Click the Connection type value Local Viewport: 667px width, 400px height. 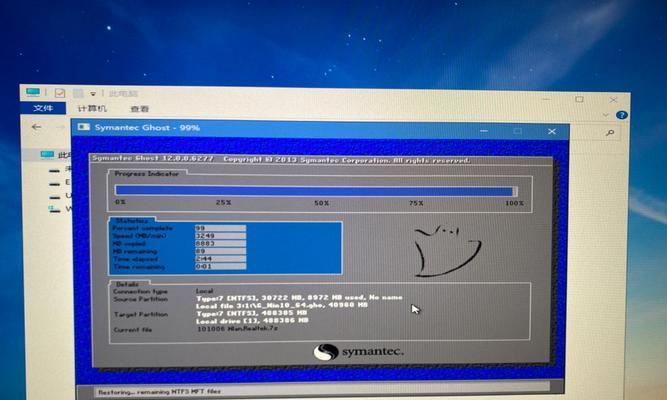[205, 291]
